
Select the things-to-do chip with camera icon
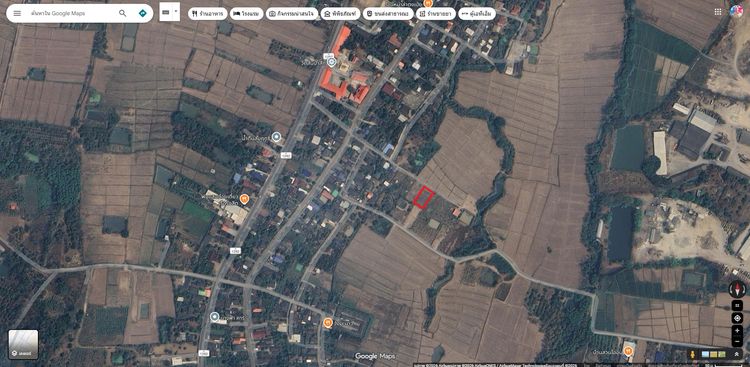292,14
